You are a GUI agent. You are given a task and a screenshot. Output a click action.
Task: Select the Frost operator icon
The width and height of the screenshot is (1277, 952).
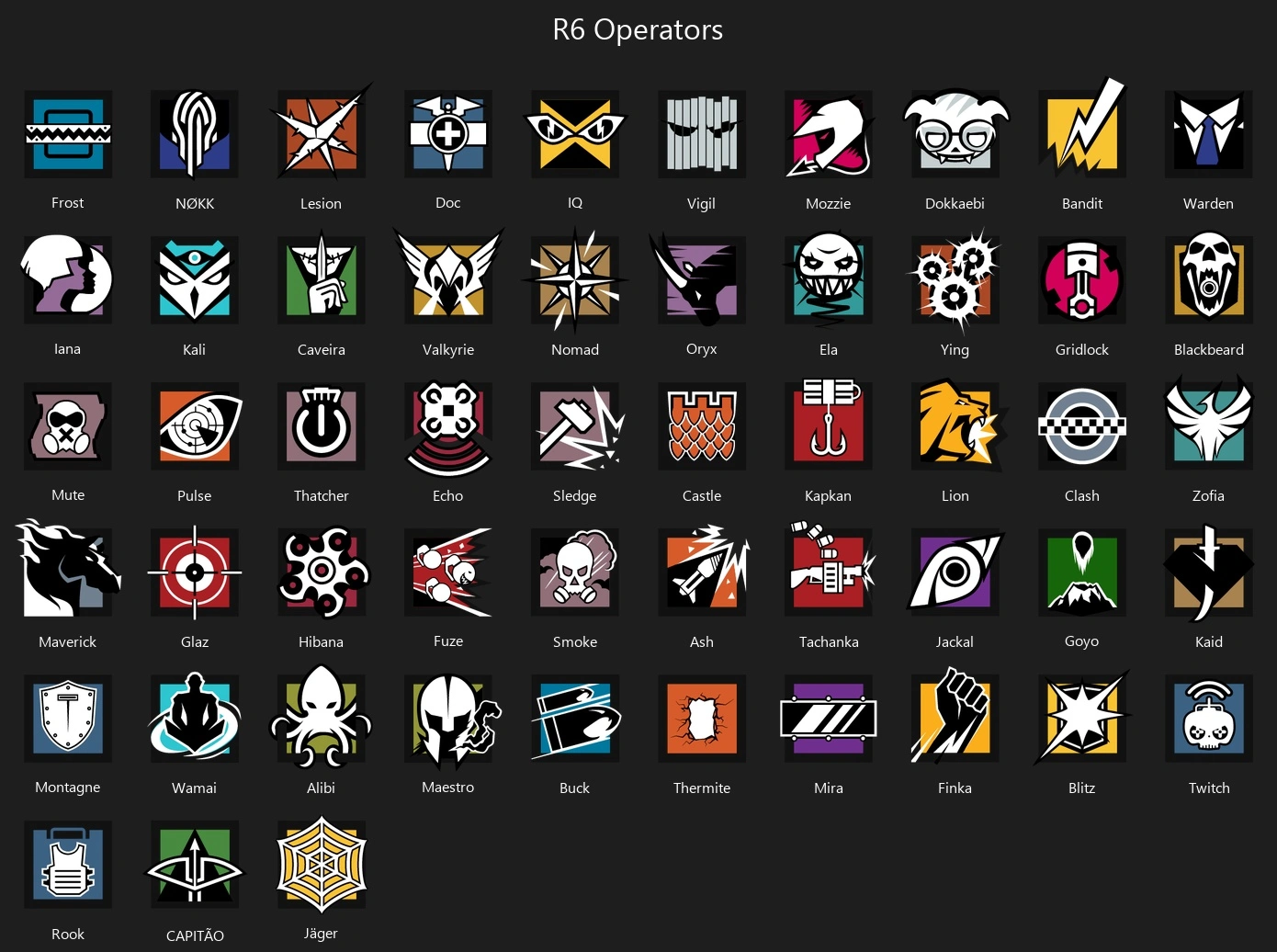(x=68, y=134)
